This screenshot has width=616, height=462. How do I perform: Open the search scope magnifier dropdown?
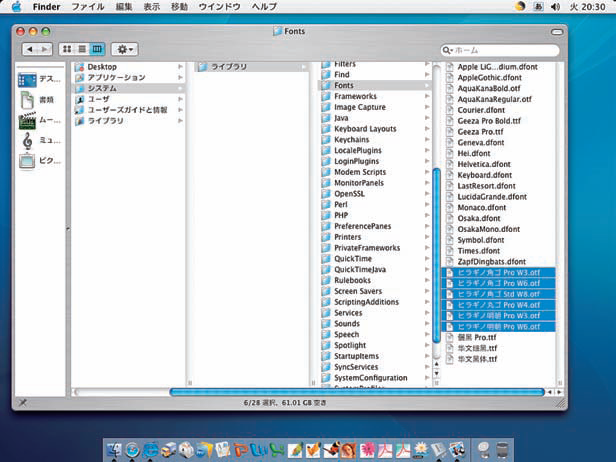[x=448, y=50]
